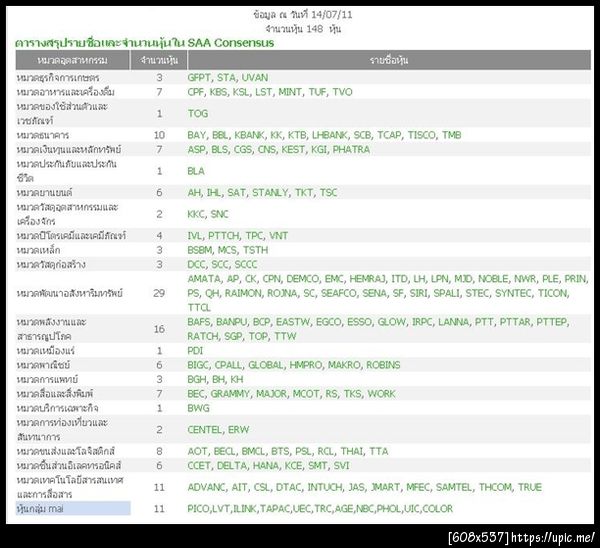Select the BWG ticker
Screen dimensions: 600x548
pyautogui.click(x=198, y=408)
